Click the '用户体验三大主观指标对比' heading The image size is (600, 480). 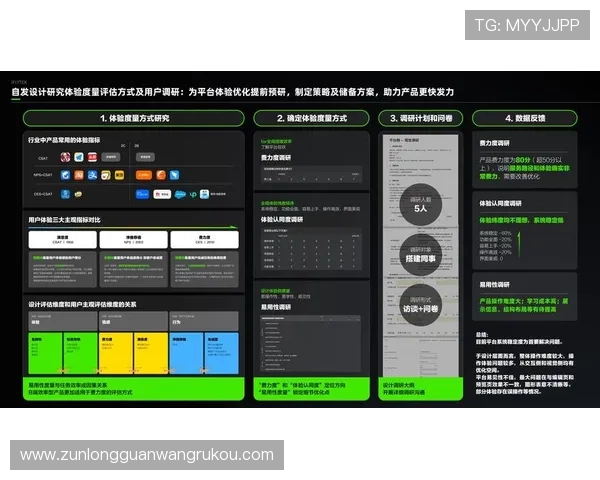pyautogui.click(x=64, y=220)
